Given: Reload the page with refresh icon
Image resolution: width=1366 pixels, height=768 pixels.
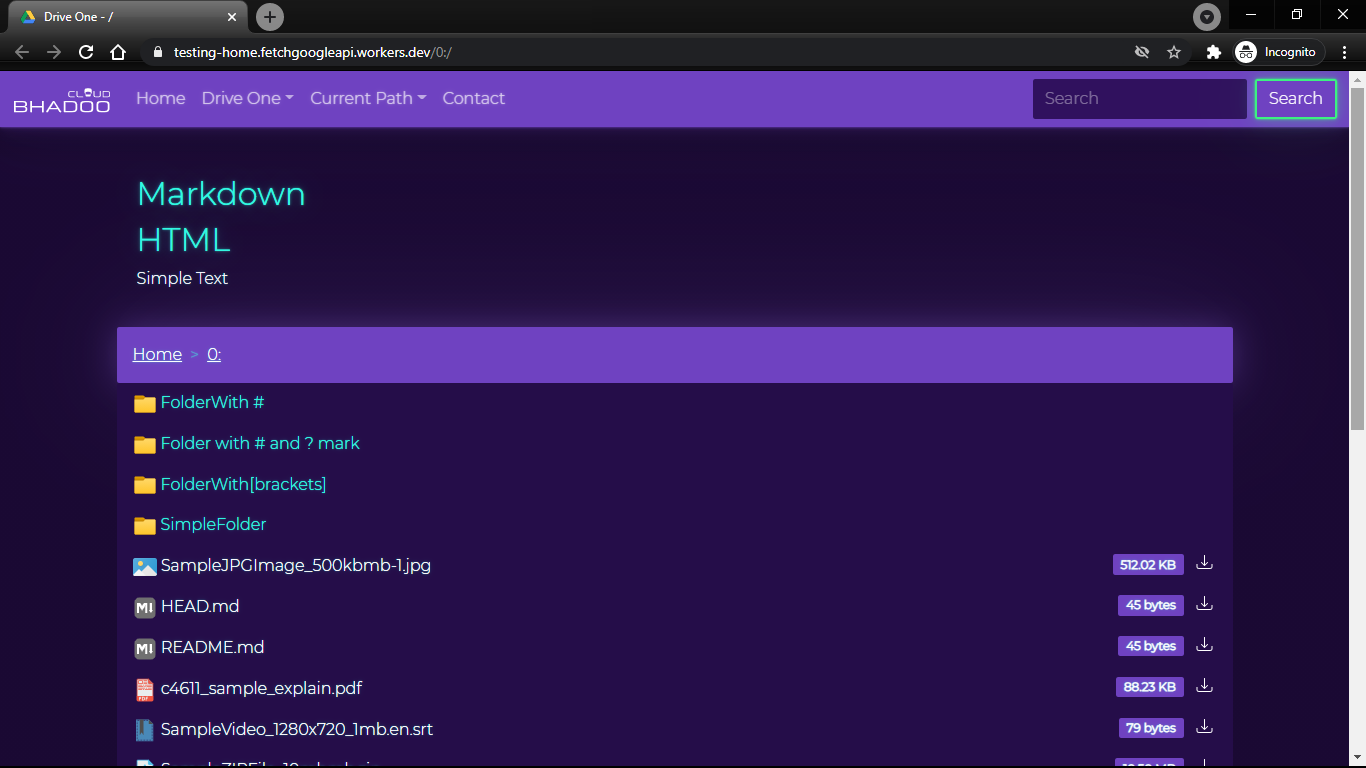Looking at the screenshot, I should 86,52.
